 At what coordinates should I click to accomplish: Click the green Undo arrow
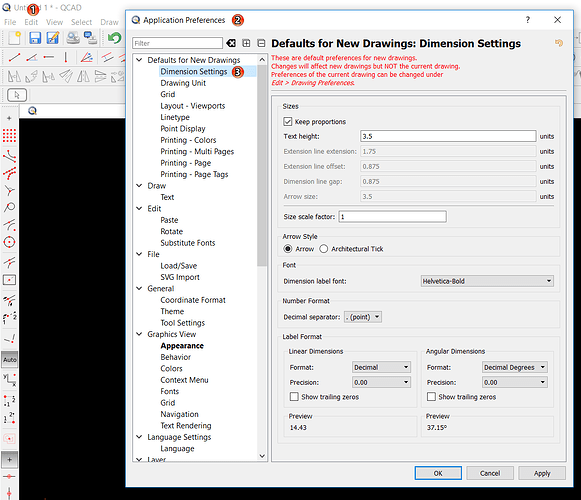tap(114, 38)
